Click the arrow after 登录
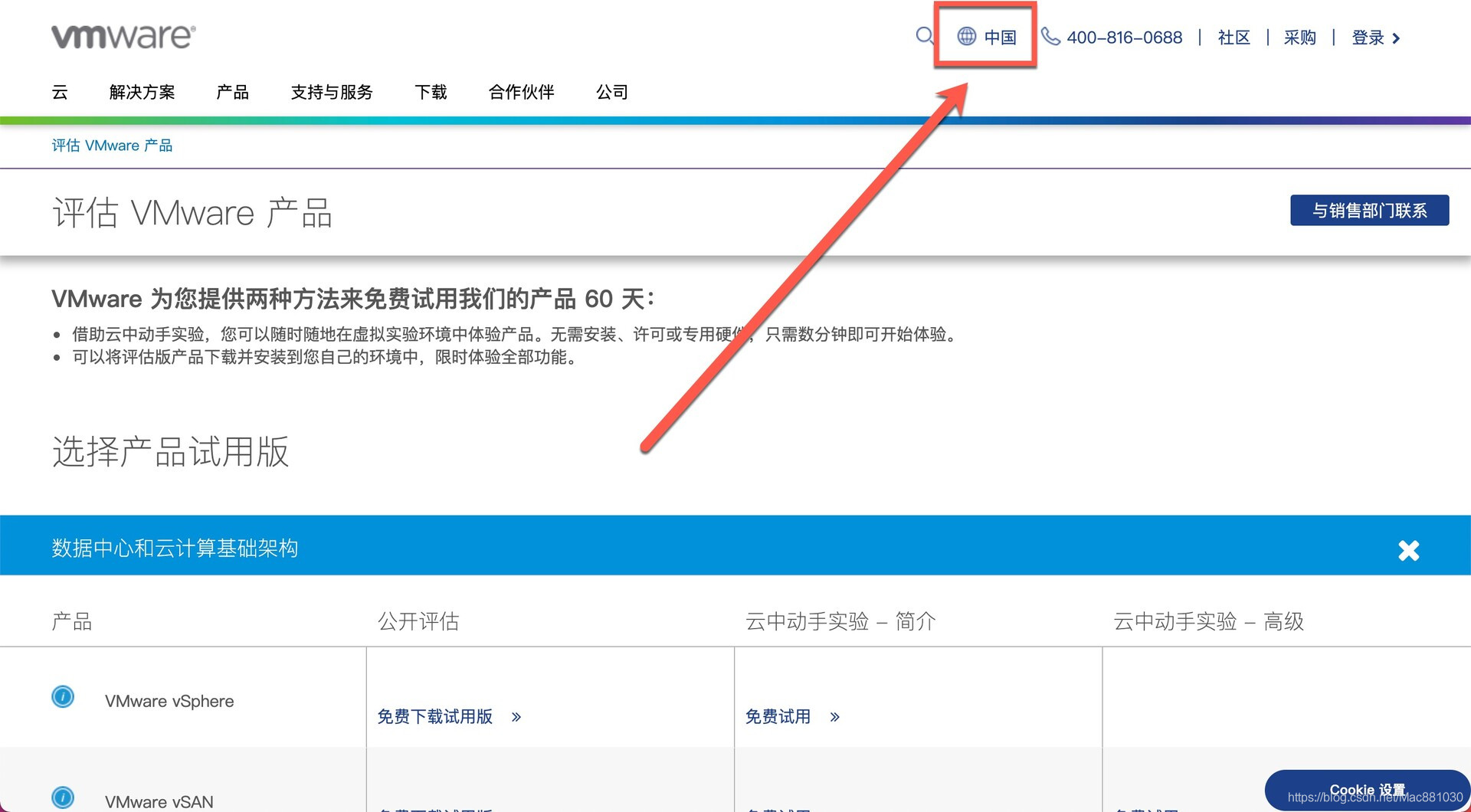The width and height of the screenshot is (1471, 812). (x=1396, y=38)
